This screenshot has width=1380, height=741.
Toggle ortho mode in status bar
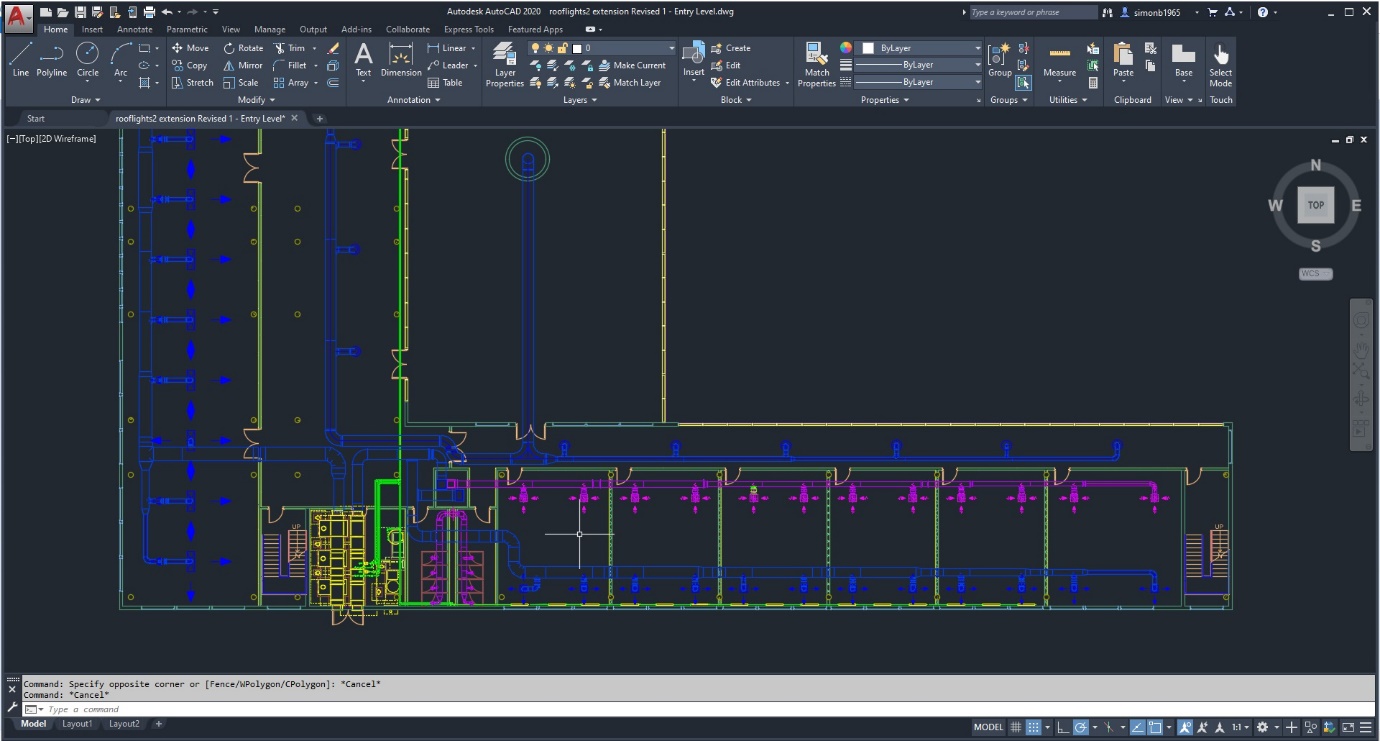1062,727
